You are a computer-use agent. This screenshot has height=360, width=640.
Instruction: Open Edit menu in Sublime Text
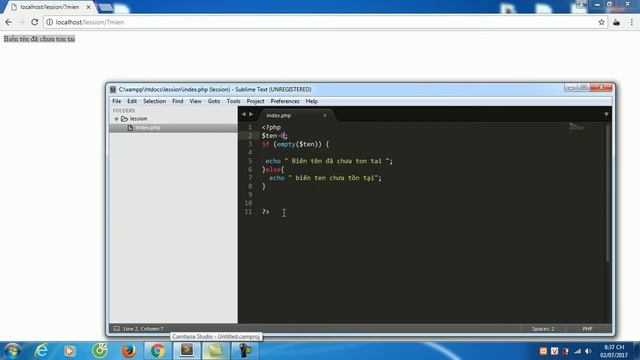coord(132,101)
